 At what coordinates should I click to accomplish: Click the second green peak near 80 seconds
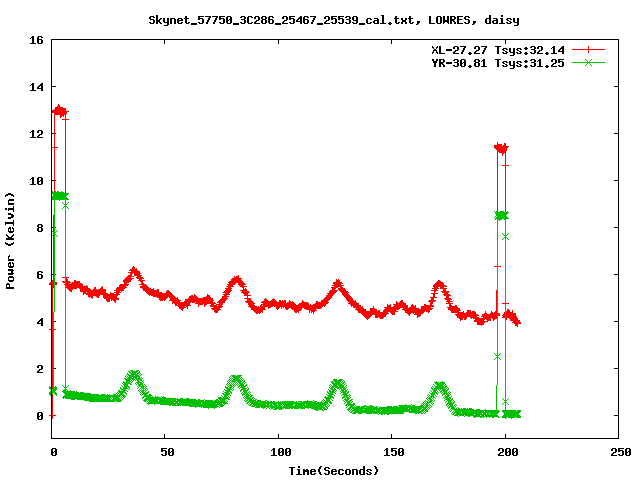coord(236,379)
